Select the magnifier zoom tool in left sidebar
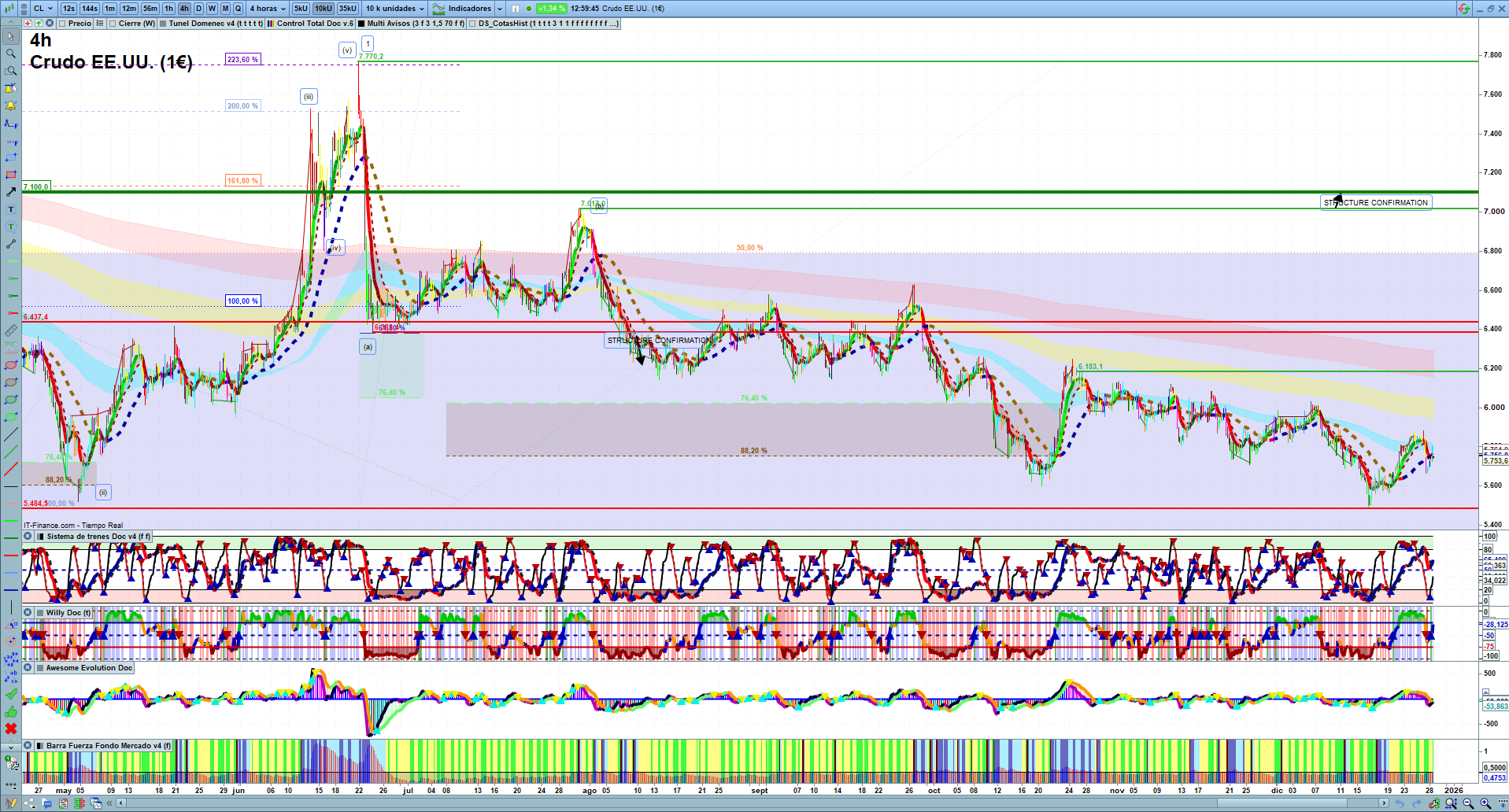Viewport: 1509px width, 812px height. point(11,54)
